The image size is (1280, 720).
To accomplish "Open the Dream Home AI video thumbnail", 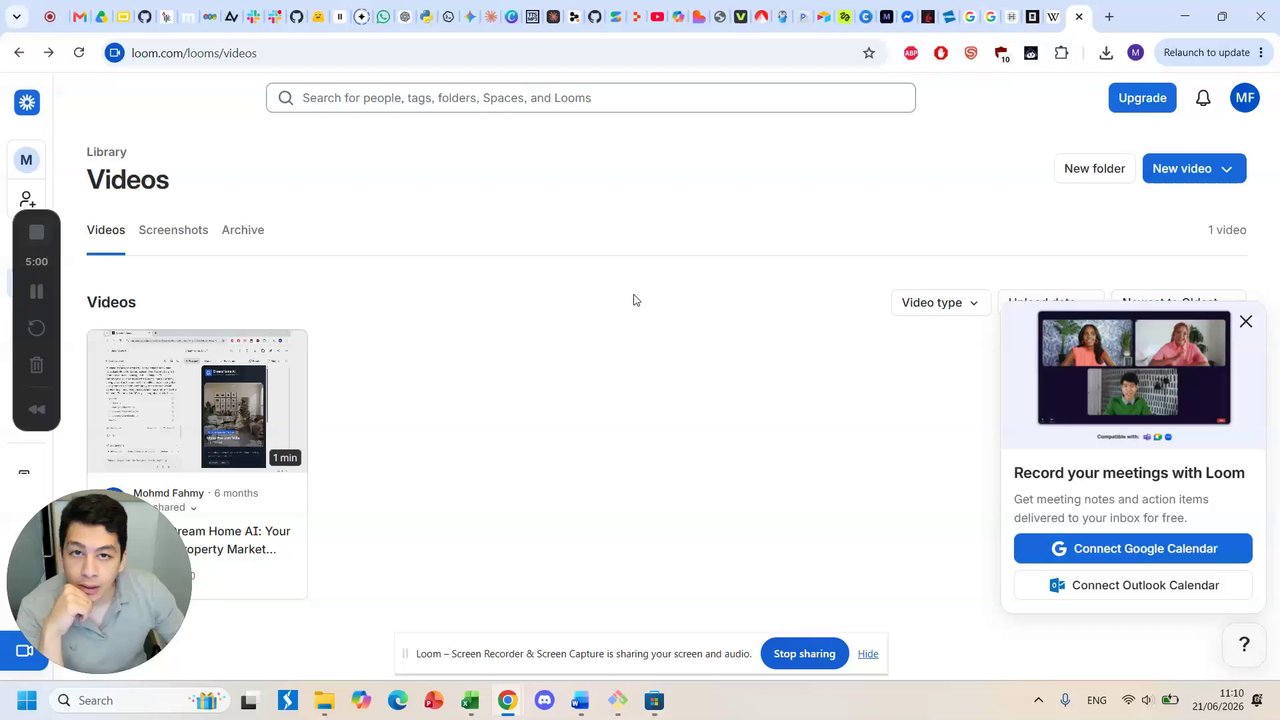I will coord(197,401).
